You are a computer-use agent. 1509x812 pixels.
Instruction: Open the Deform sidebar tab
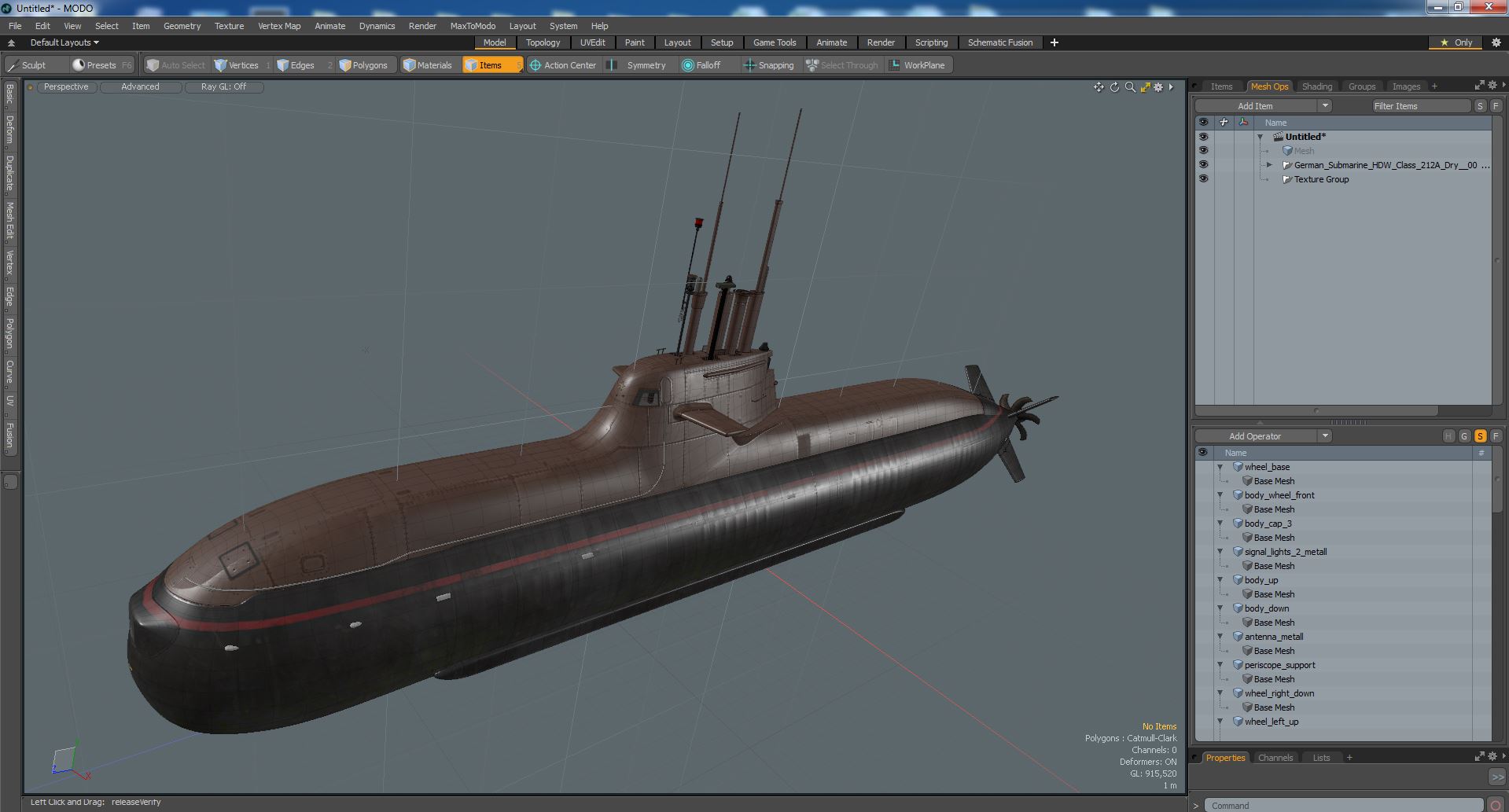[x=9, y=130]
